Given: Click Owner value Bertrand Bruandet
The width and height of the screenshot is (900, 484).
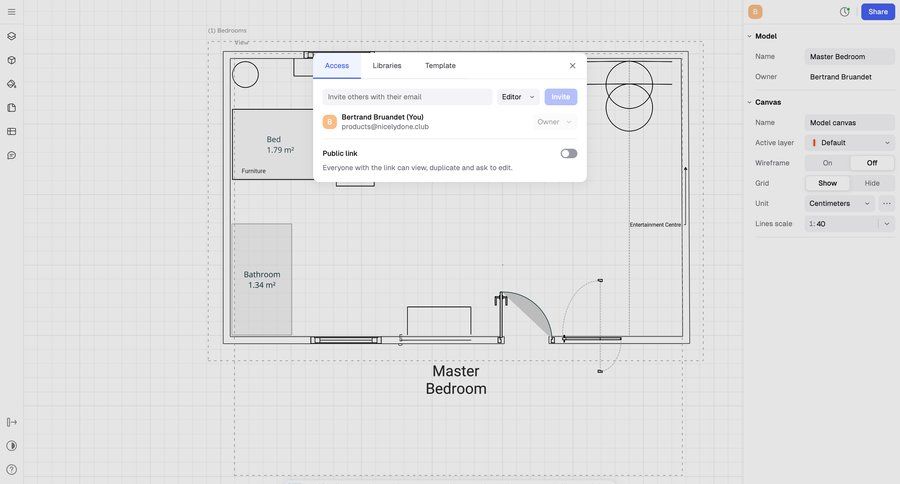Looking at the screenshot, I should click(840, 77).
